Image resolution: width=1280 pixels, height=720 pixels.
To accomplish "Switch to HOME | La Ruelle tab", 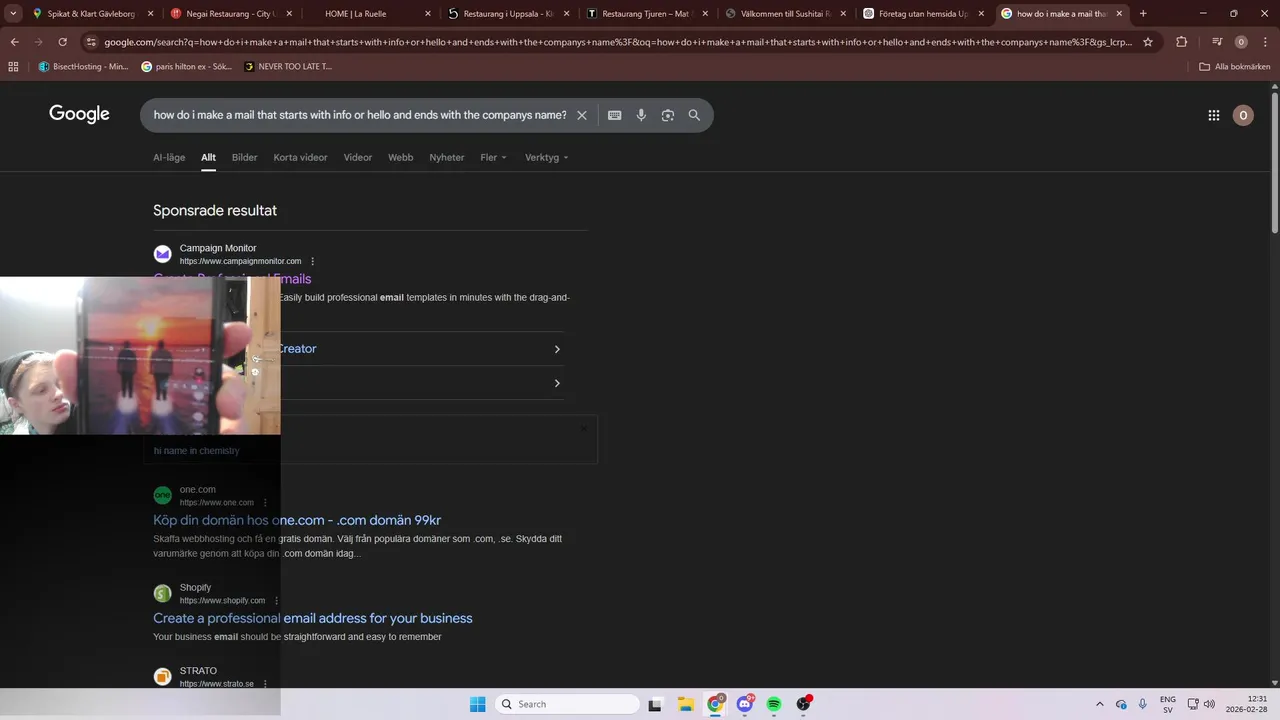I will pyautogui.click(x=369, y=14).
